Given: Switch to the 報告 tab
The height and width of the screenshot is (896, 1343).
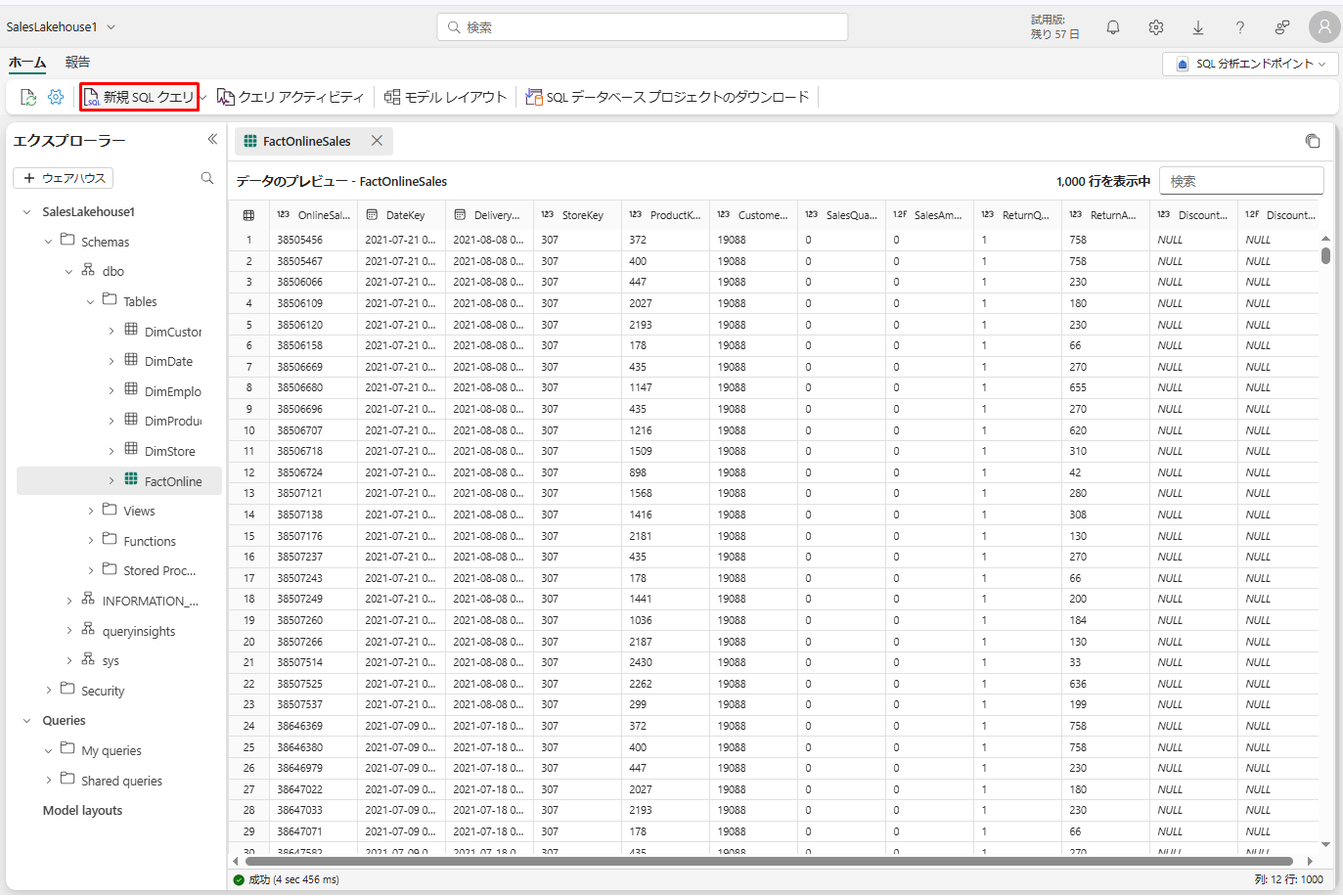Looking at the screenshot, I should coord(77,63).
